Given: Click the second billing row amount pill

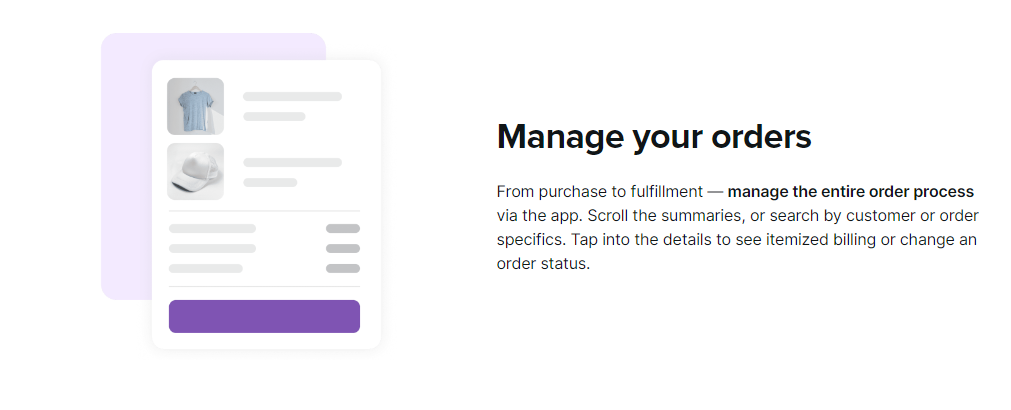Looking at the screenshot, I should coord(342,249).
